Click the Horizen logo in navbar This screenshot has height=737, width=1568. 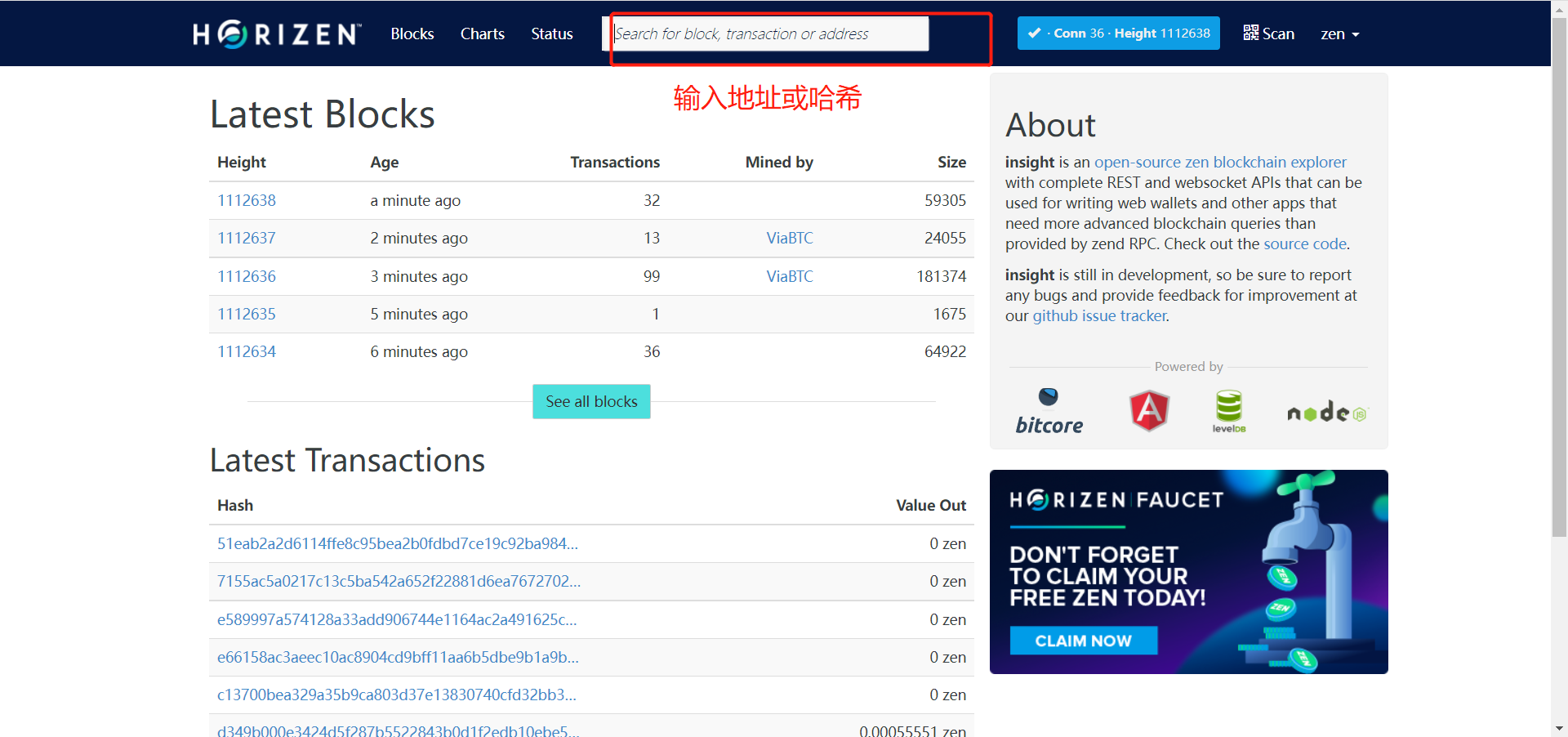coord(277,34)
